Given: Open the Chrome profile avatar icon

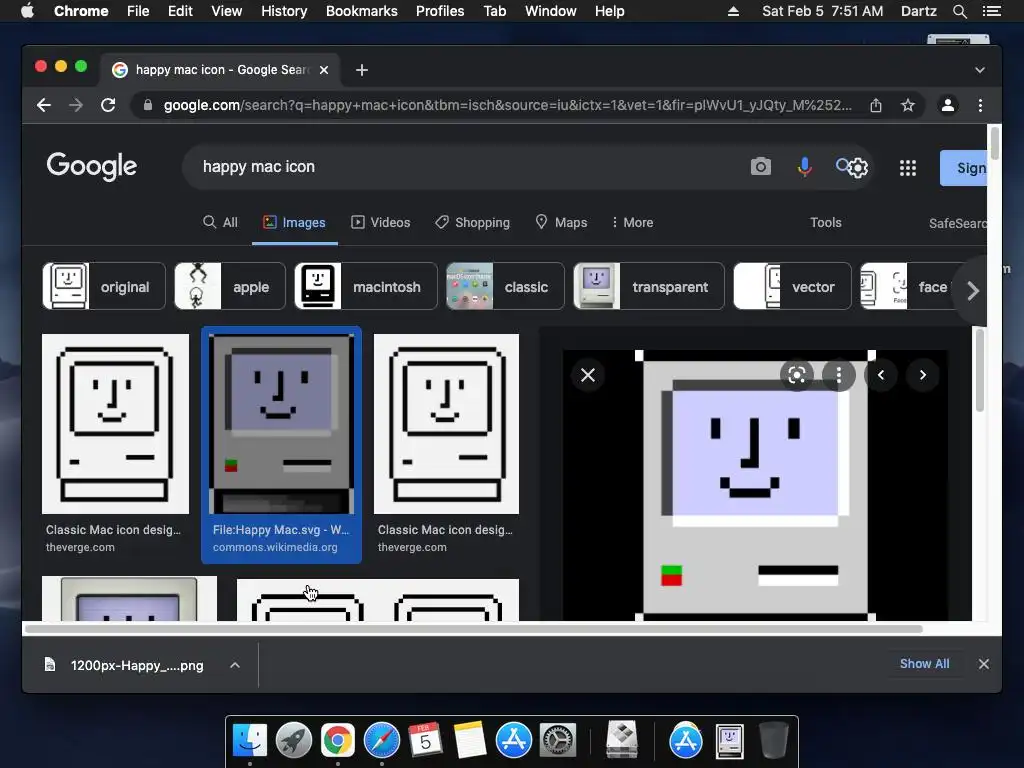Looking at the screenshot, I should tap(948, 105).
